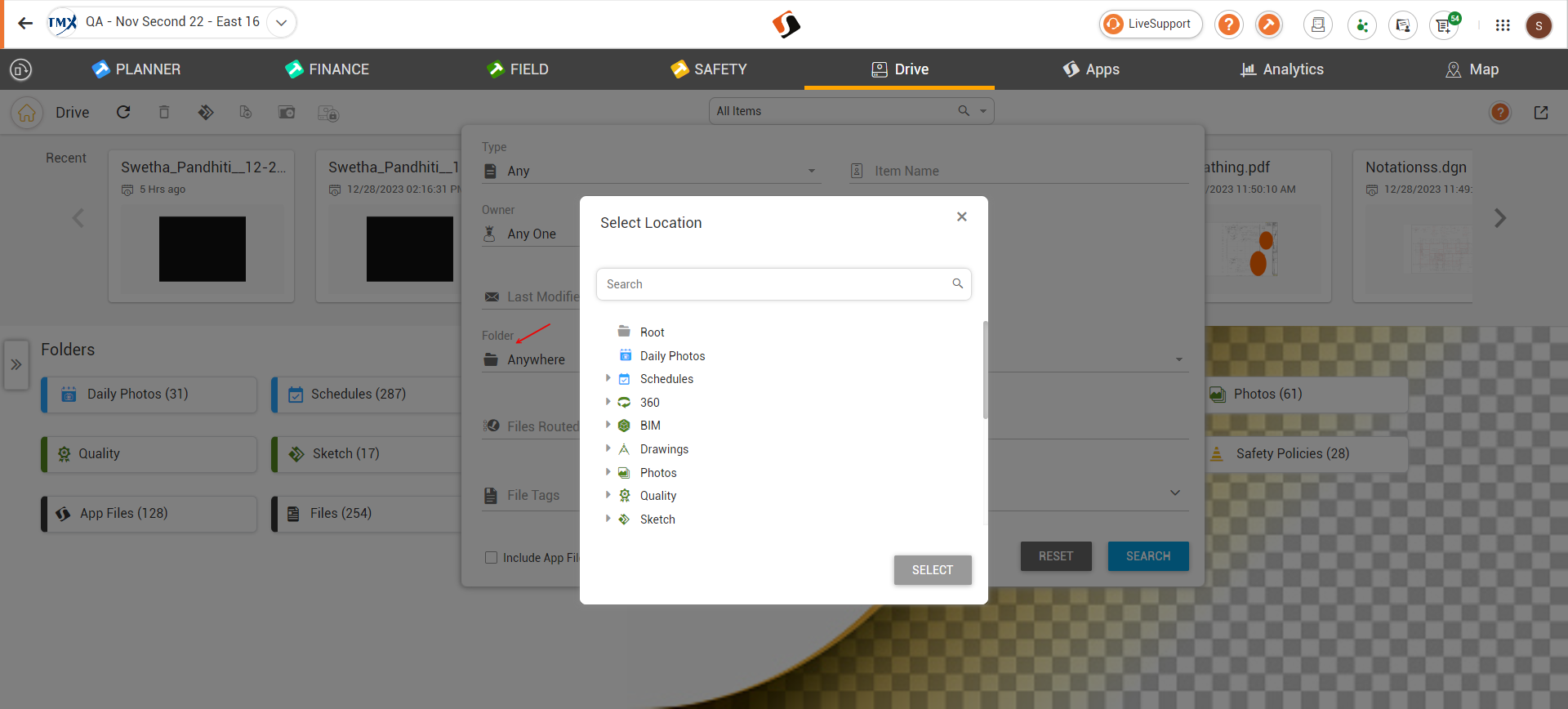The width and height of the screenshot is (1568, 709).
Task: Expand the Sketch tree node
Action: (x=608, y=519)
